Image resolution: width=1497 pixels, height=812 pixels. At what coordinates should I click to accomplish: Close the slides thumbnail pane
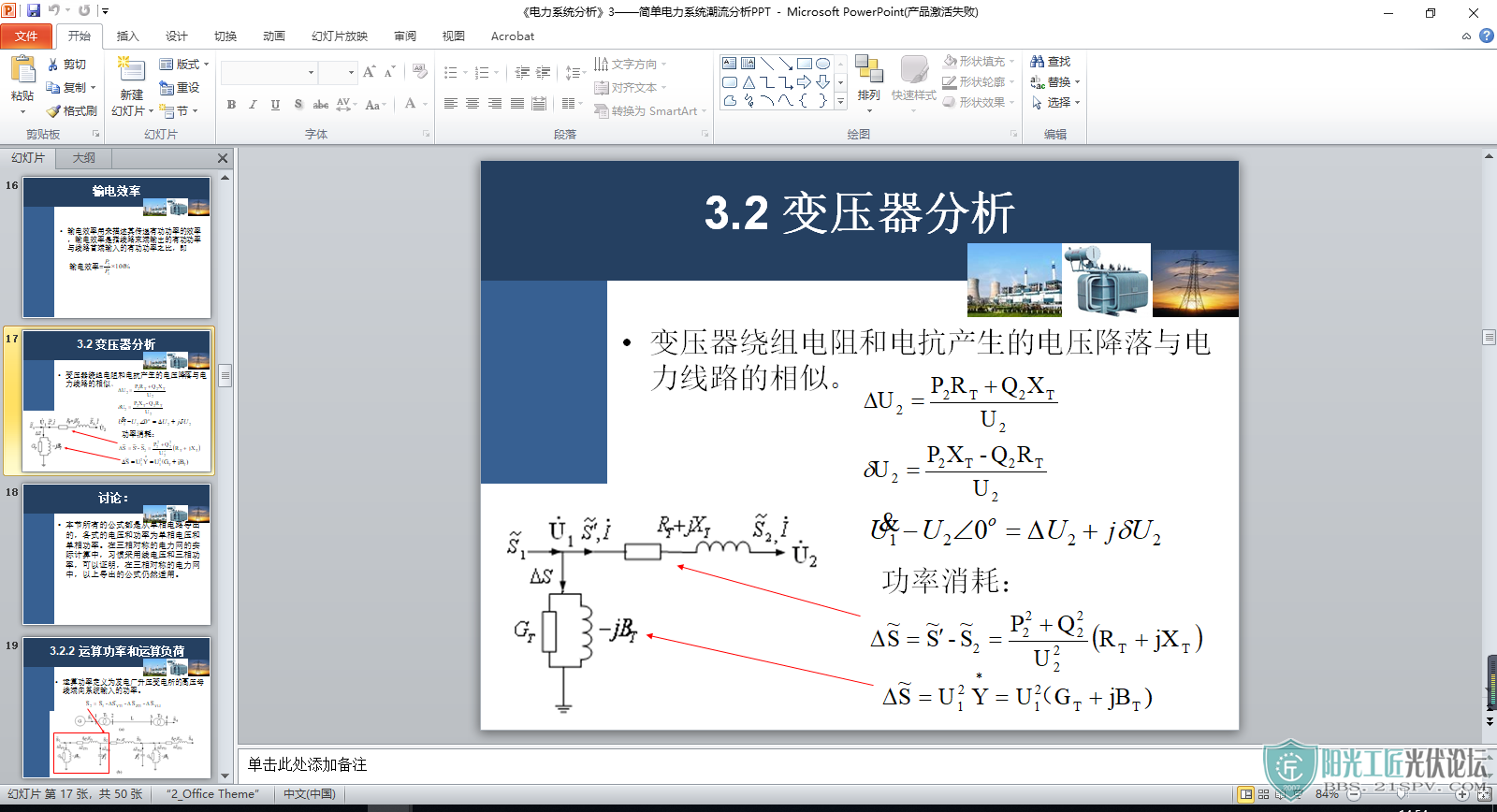pyautogui.click(x=223, y=158)
